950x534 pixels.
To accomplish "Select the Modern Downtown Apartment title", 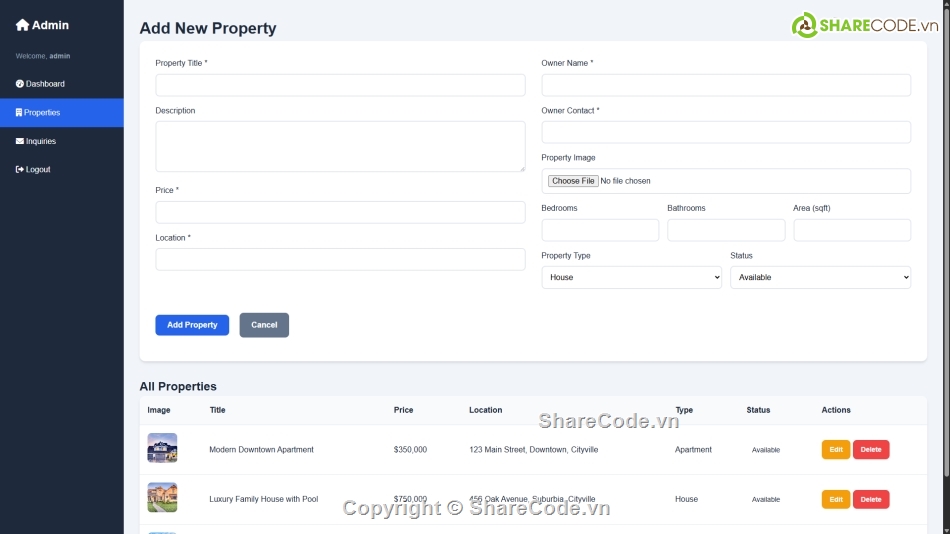I will (x=261, y=450).
